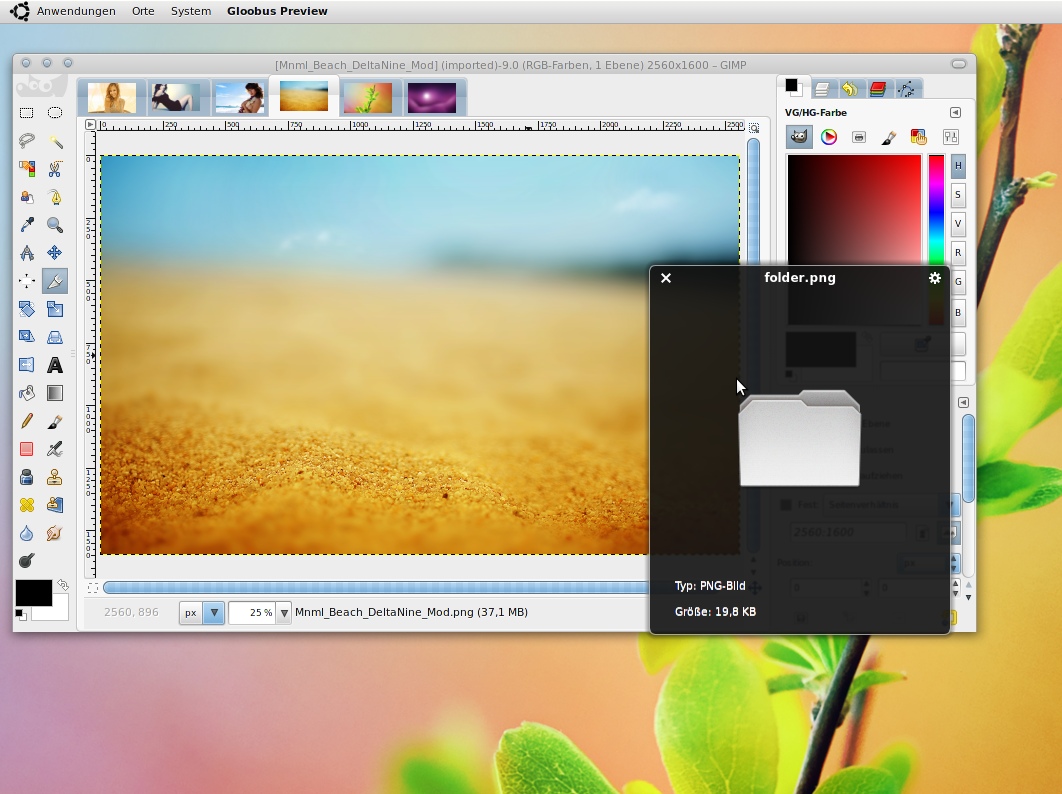1062x794 pixels.
Task: Open the ruler corner image menu
Action: 90,125
